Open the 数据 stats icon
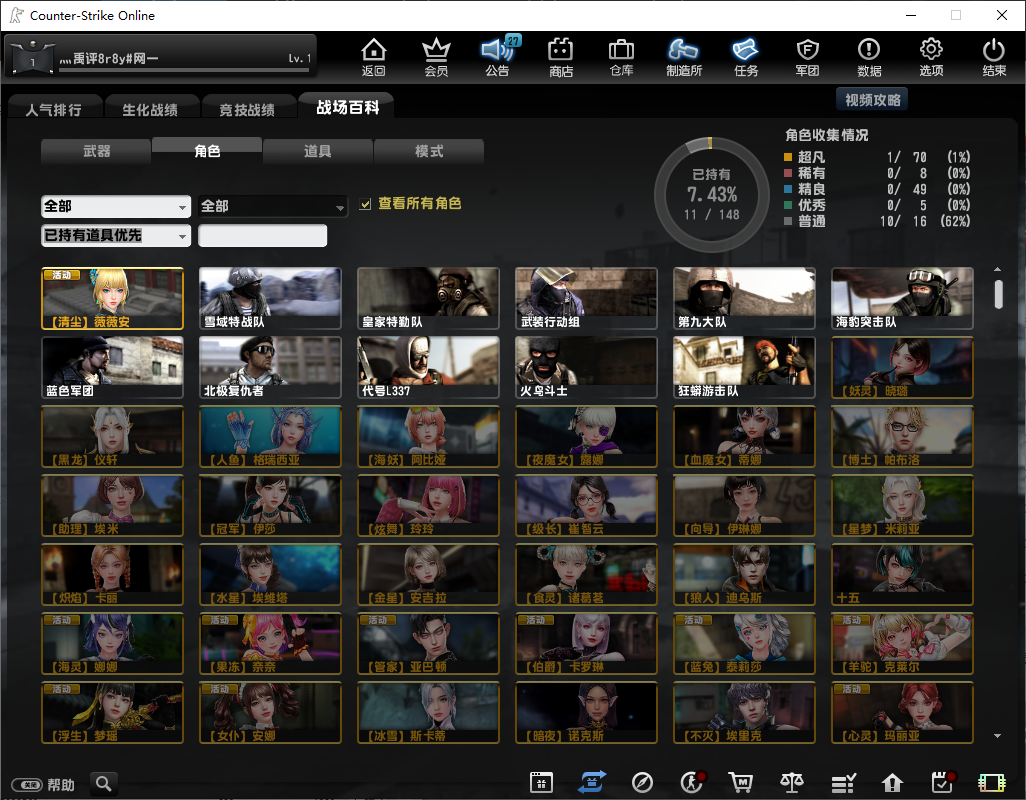The width and height of the screenshot is (1026, 800). (x=869, y=57)
